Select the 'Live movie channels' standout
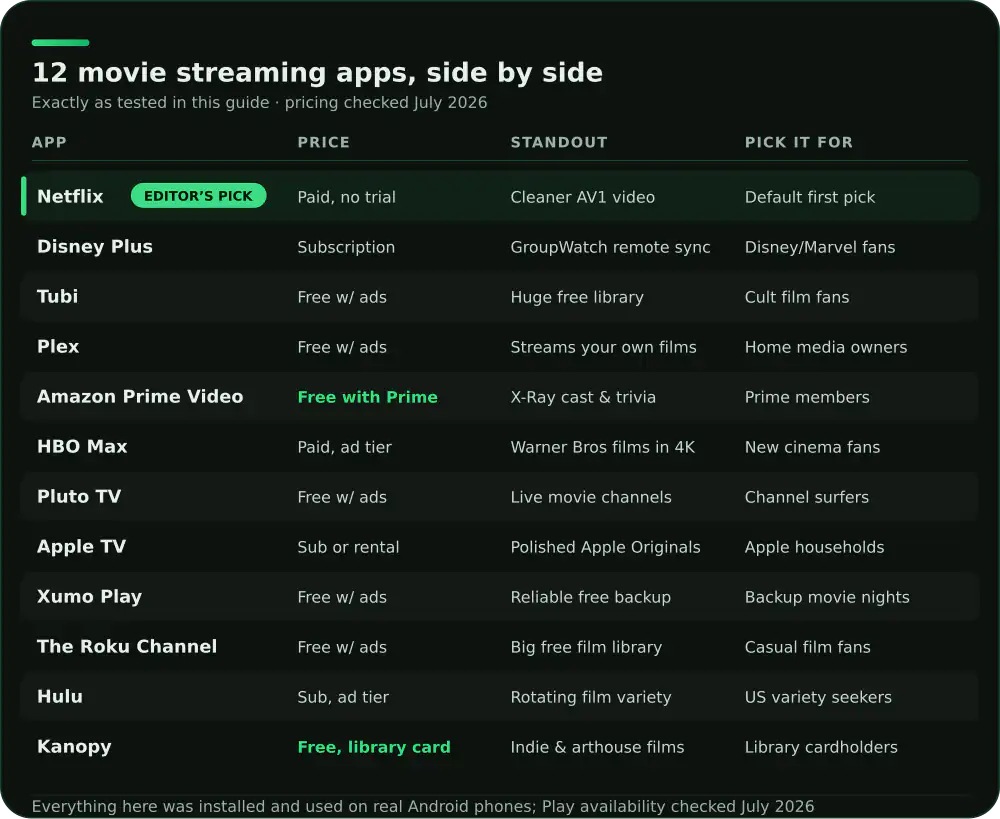 coord(591,497)
